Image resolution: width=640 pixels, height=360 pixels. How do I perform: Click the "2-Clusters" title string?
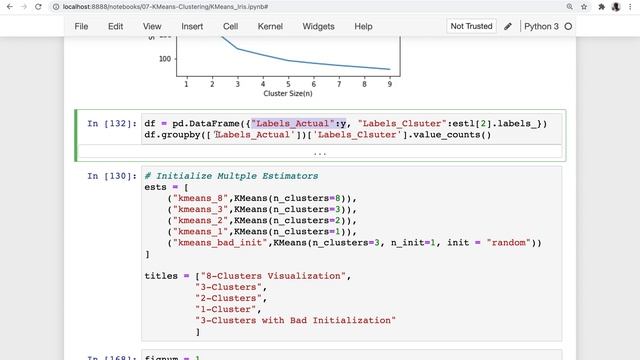[228, 298]
